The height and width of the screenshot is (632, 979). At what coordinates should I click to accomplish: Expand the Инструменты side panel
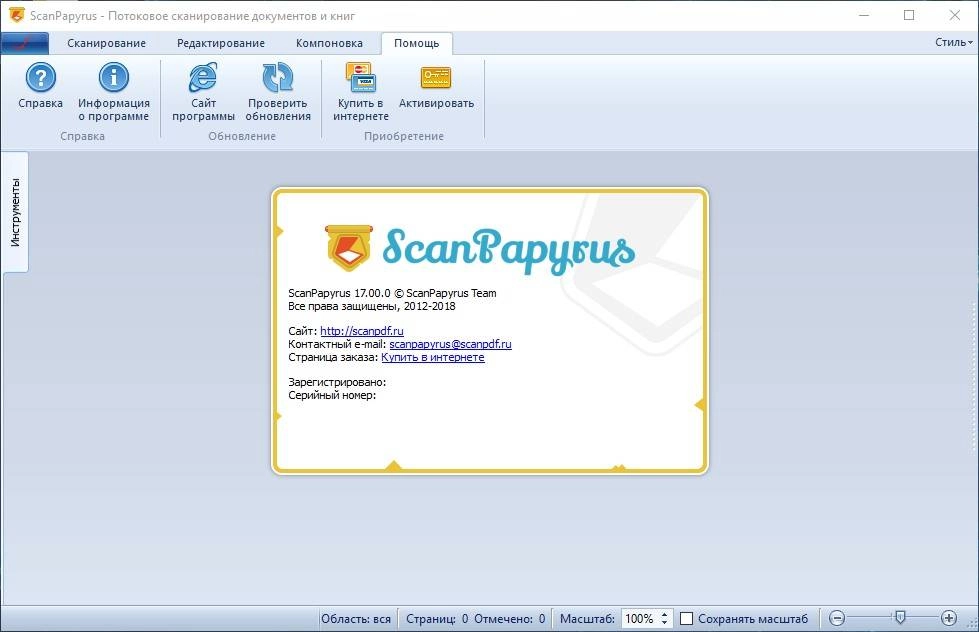coord(15,212)
